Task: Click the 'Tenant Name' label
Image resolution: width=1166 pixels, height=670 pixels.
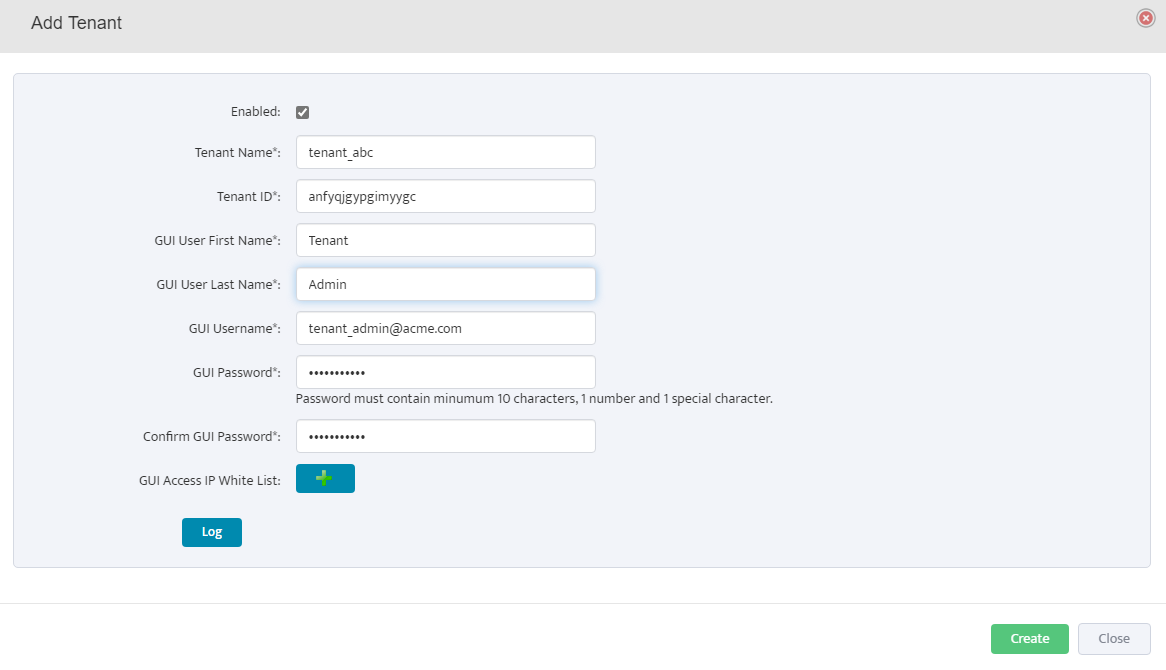Action: (x=237, y=153)
